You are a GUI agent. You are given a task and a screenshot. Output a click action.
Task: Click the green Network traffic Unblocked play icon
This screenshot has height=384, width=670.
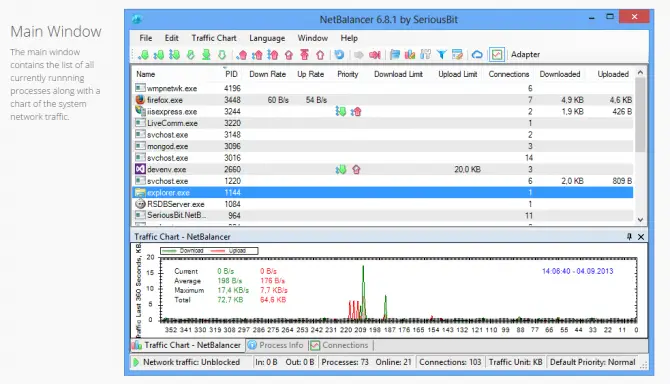point(136,362)
